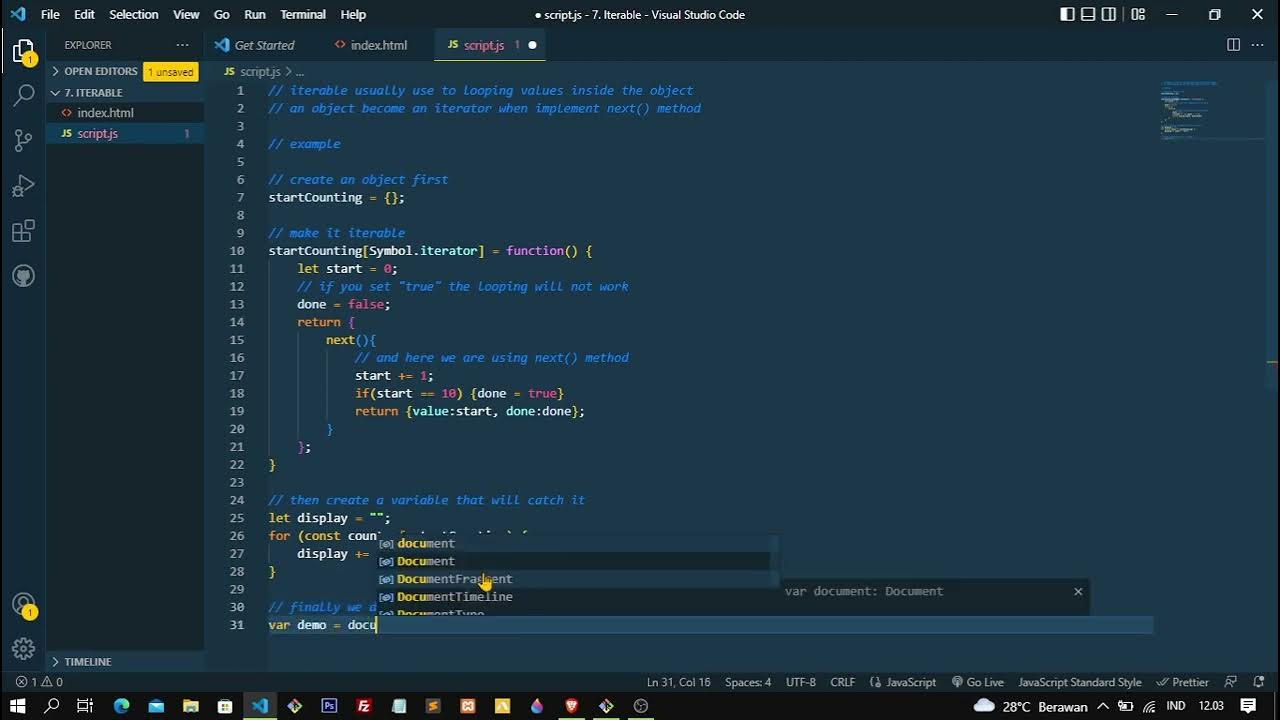The height and width of the screenshot is (720, 1280).
Task: Open the customize layout icon
Action: click(1138, 14)
